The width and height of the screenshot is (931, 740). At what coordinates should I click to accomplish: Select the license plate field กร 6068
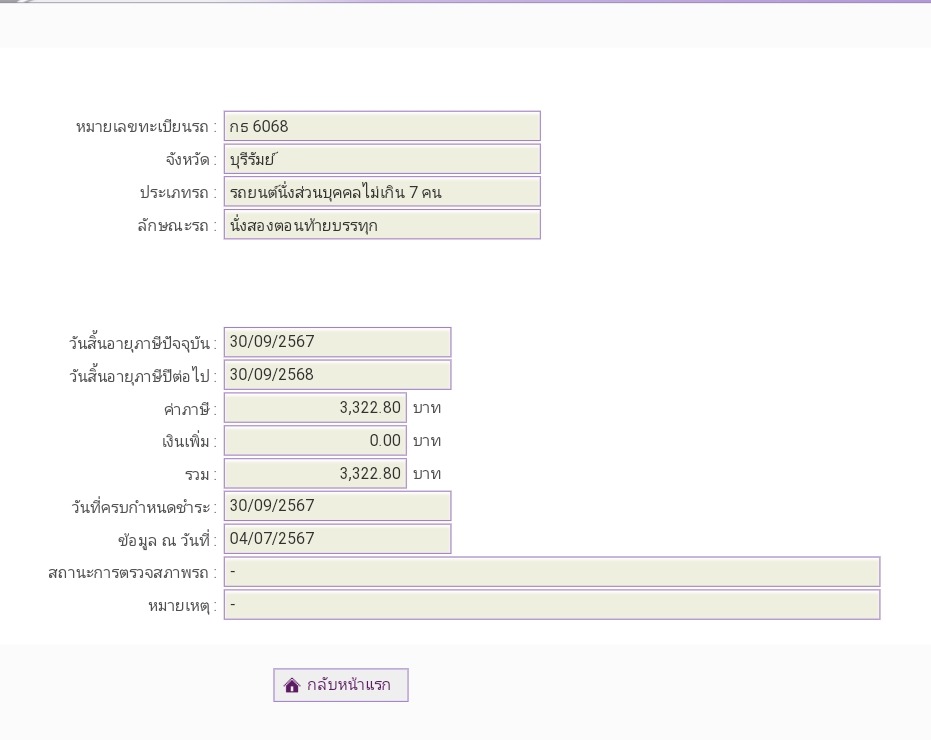(x=382, y=126)
